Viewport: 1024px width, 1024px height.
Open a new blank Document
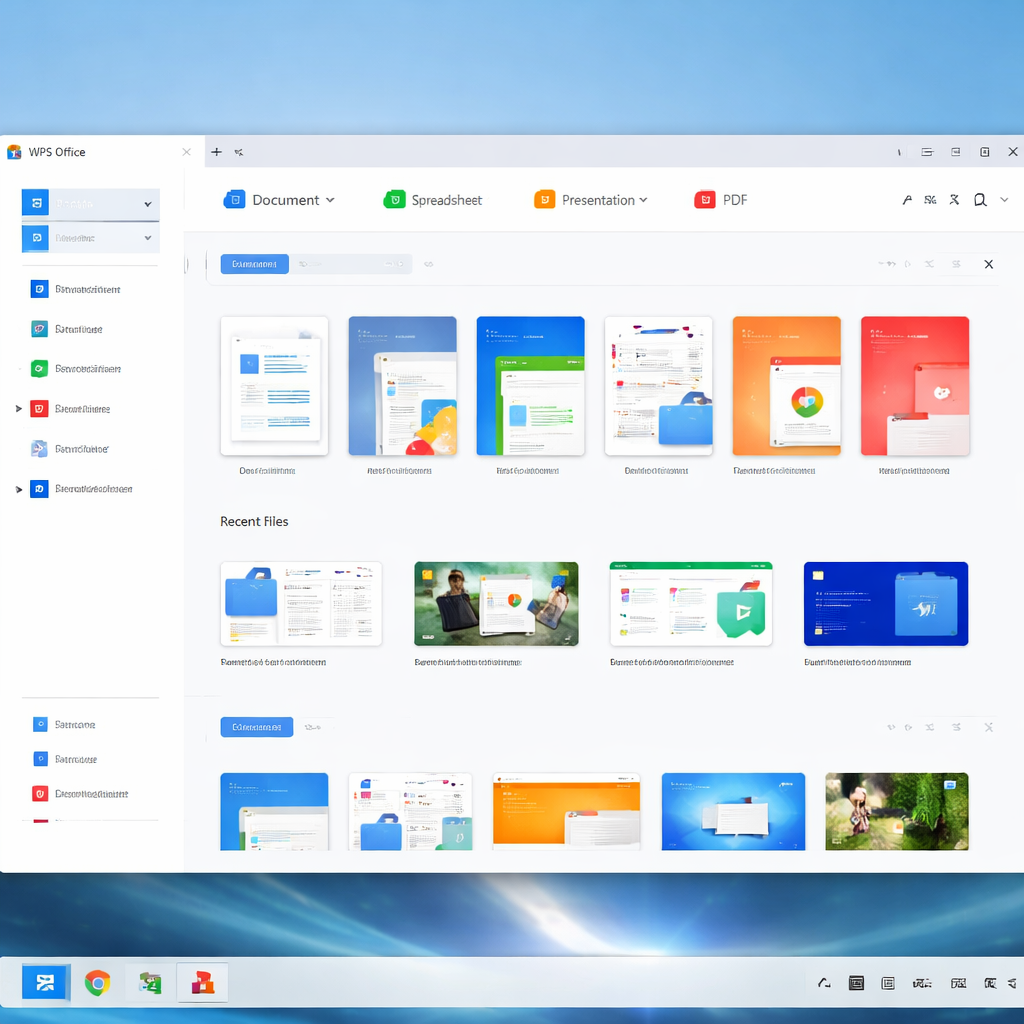(x=274, y=199)
